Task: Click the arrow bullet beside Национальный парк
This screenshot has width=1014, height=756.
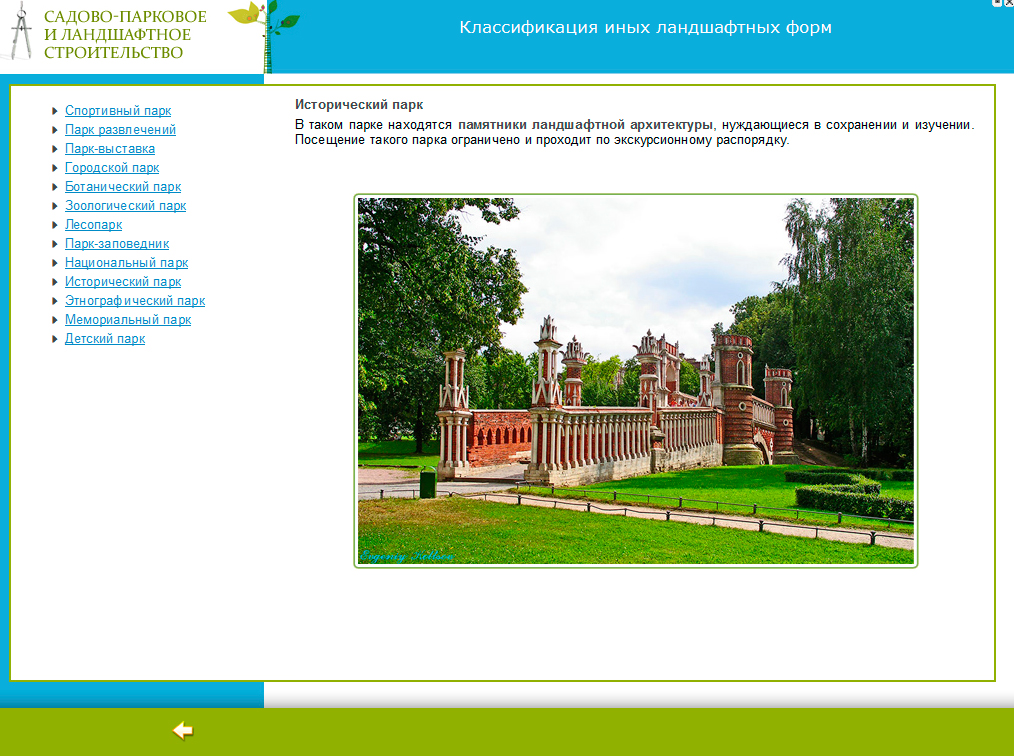Action: pos(54,263)
